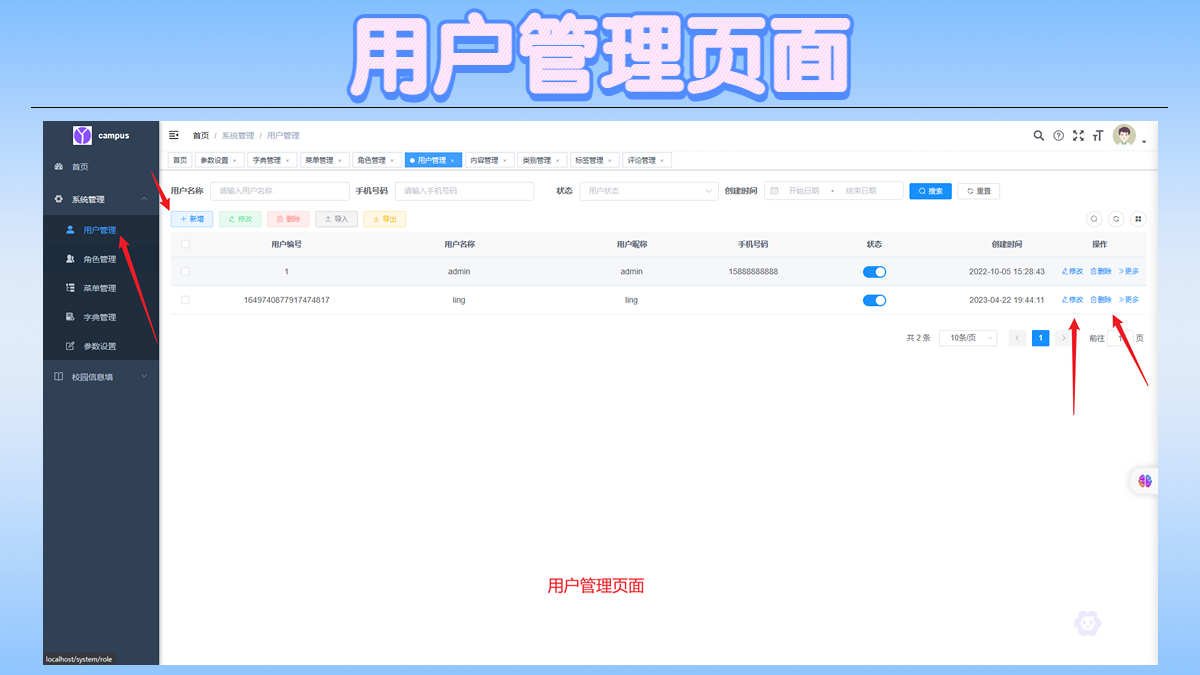The width and height of the screenshot is (1200, 675).
Task: Click phone number 15888888888 cell
Action: point(753,272)
